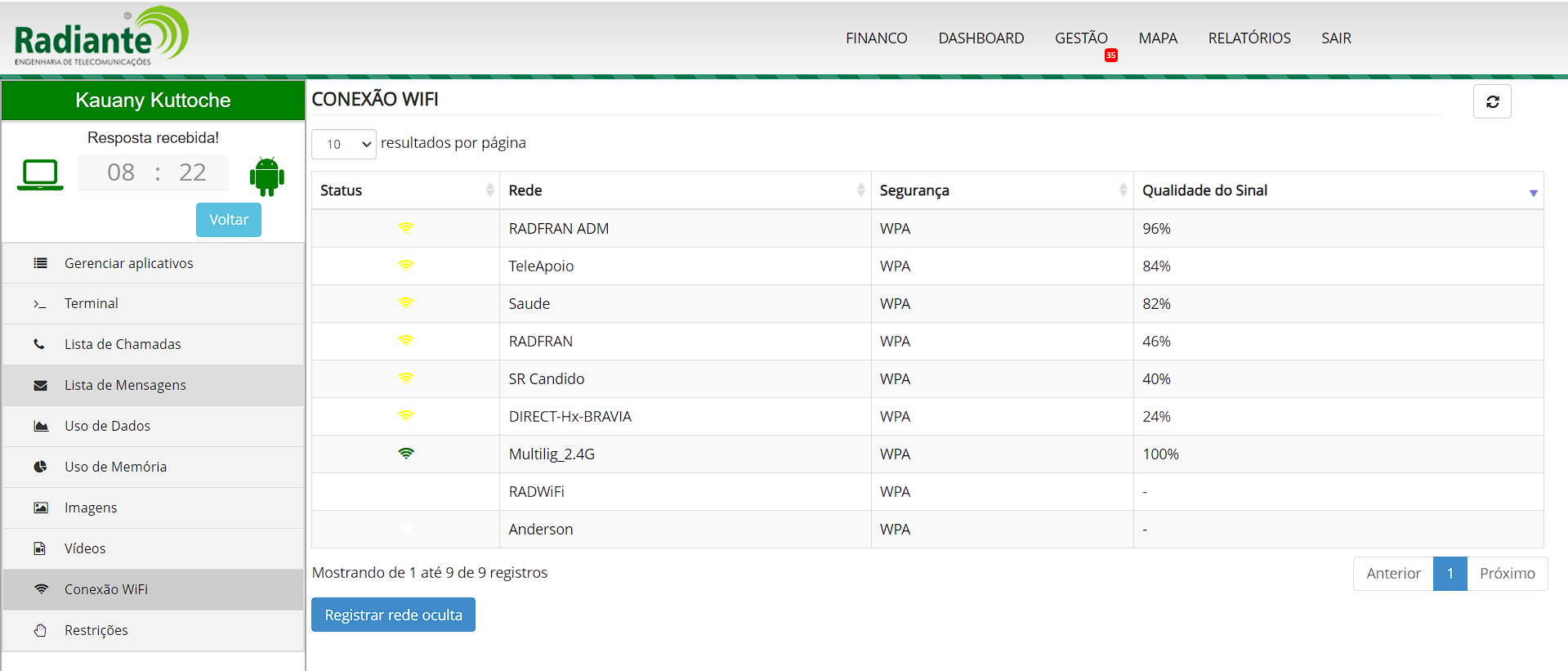Click the Voltar button
1568x671 pixels.
pyautogui.click(x=229, y=220)
